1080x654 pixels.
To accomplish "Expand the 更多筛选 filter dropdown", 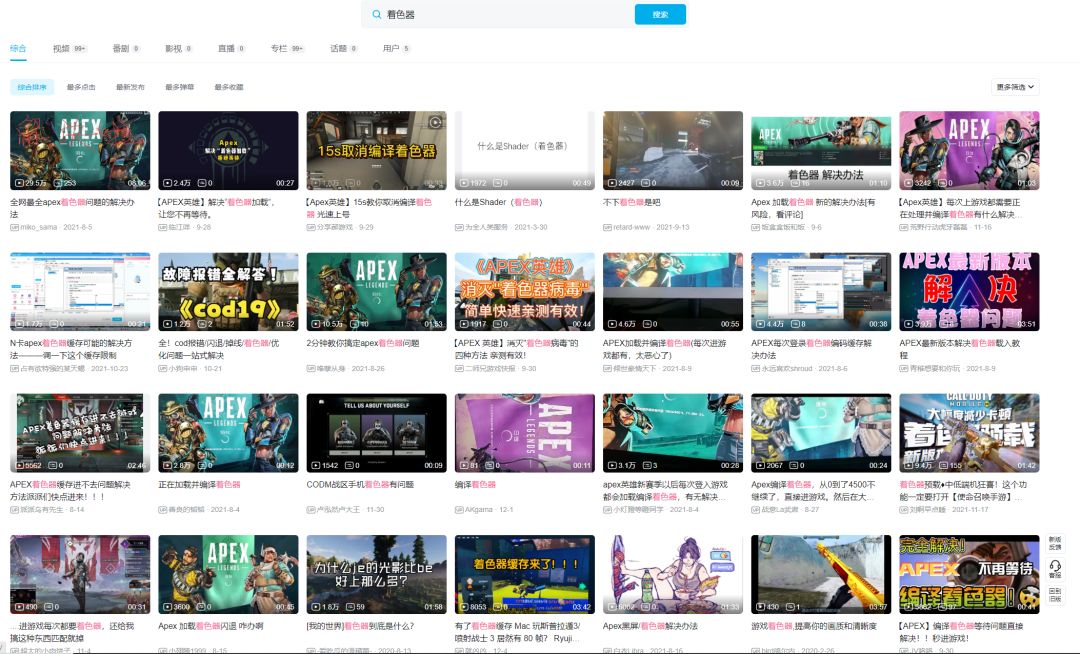I will (1015, 87).
